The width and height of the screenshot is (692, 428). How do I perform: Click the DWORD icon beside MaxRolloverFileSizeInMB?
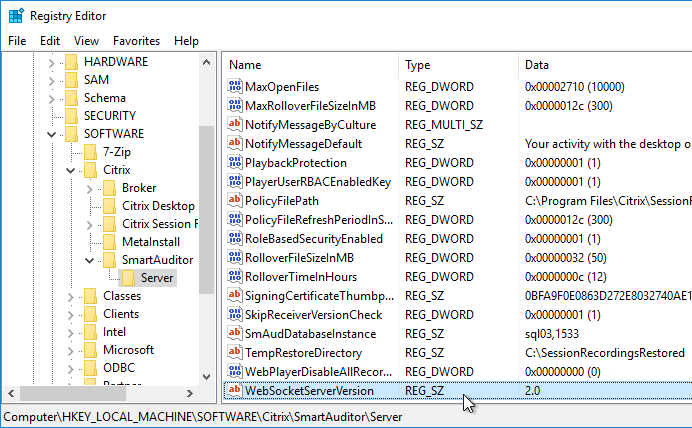click(x=235, y=105)
